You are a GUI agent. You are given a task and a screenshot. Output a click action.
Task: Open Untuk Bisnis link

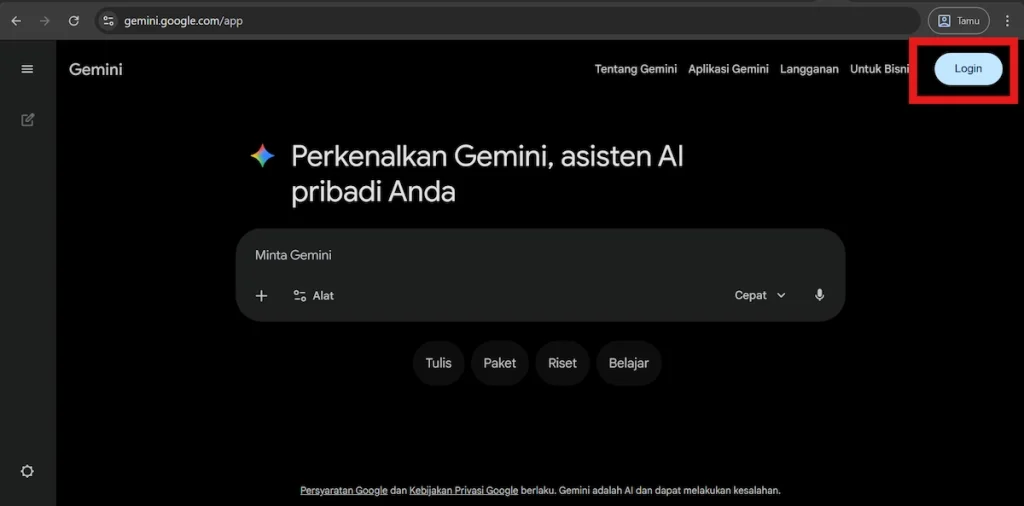click(880, 69)
